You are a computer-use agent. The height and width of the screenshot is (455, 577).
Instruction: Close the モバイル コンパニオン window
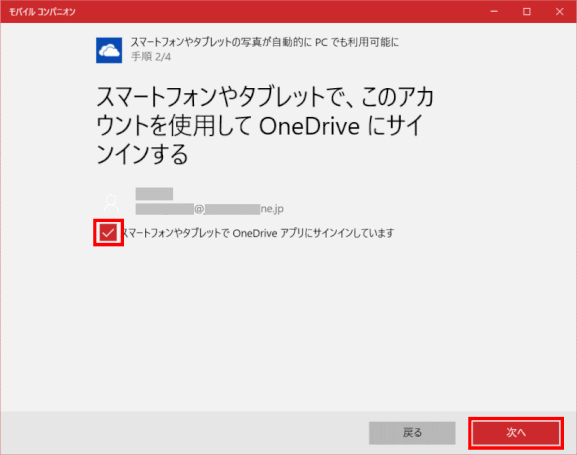click(x=560, y=11)
